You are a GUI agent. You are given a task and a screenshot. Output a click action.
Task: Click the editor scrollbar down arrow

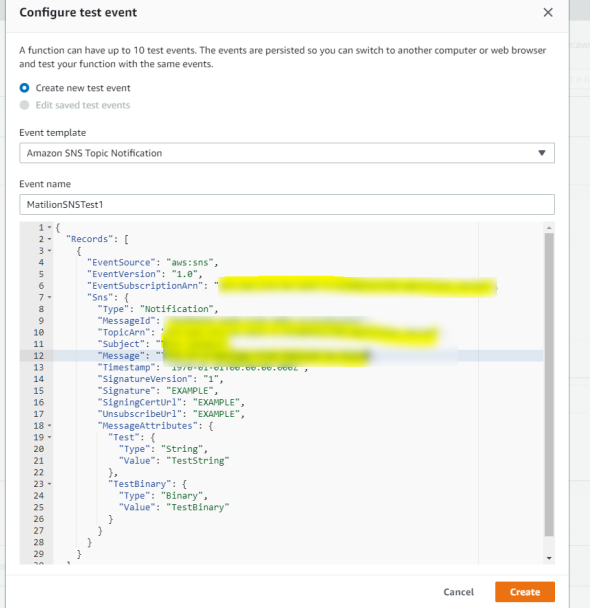[549, 558]
